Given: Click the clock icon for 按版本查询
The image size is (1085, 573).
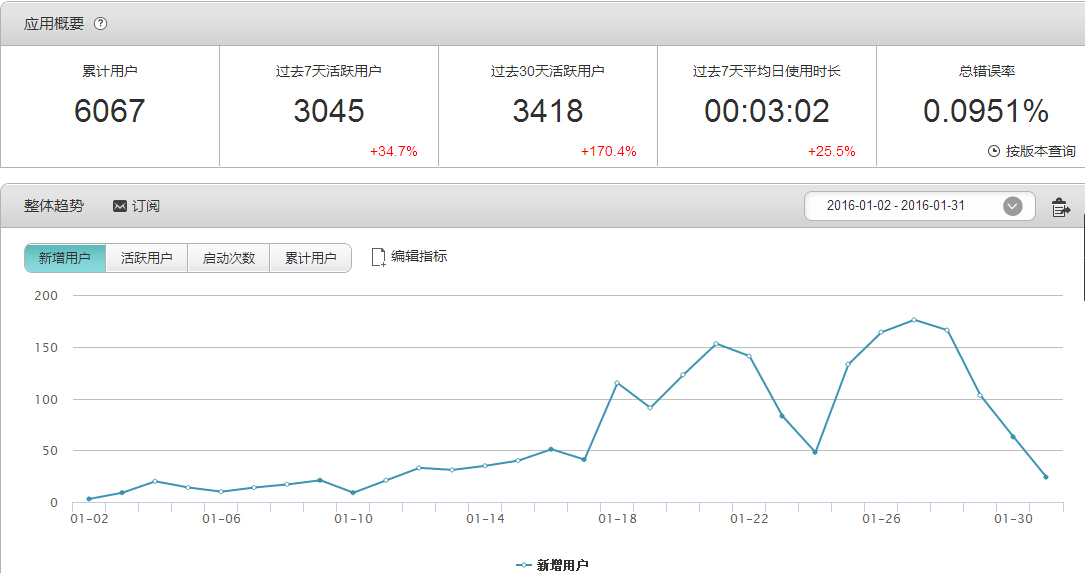Looking at the screenshot, I should click(993, 151).
